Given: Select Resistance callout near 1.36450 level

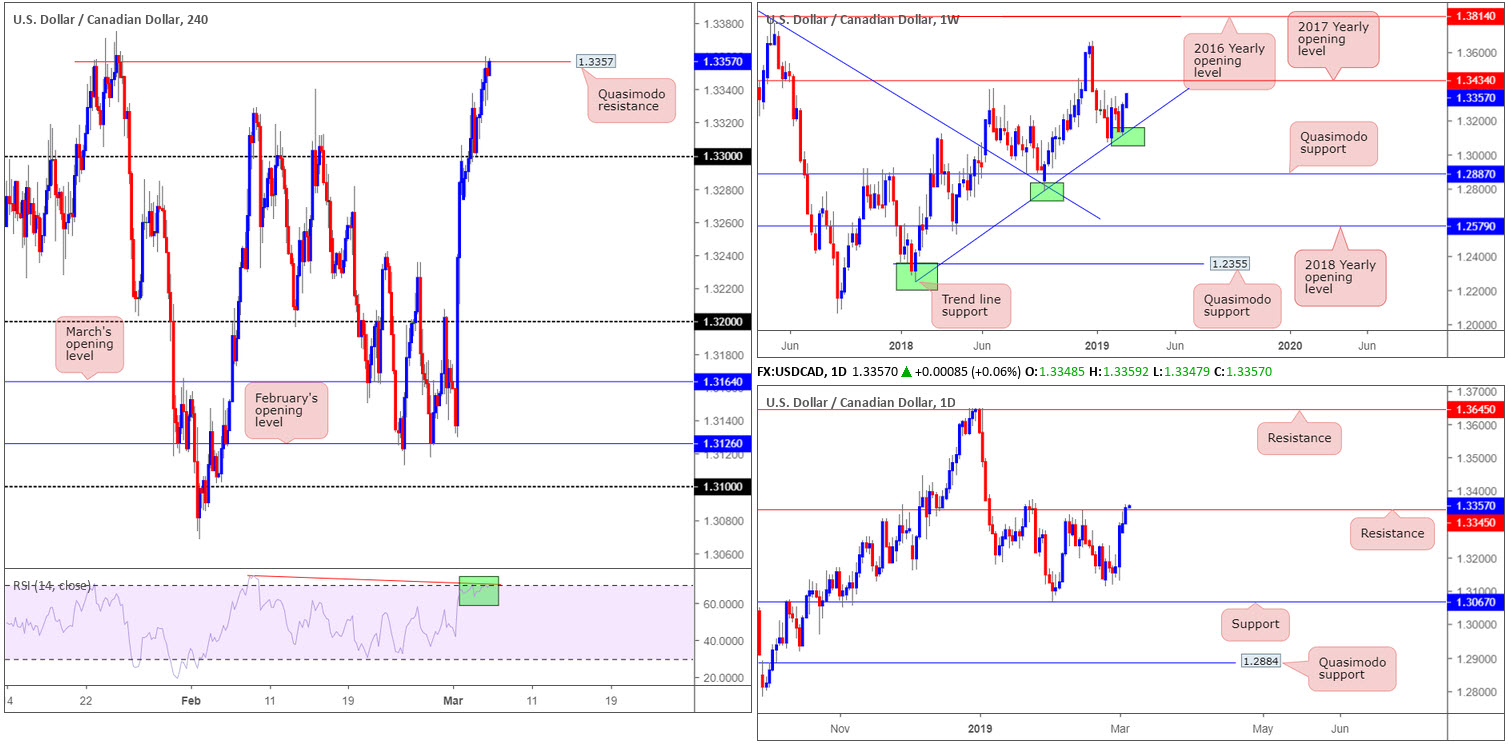Looking at the screenshot, I should coord(1299,438).
